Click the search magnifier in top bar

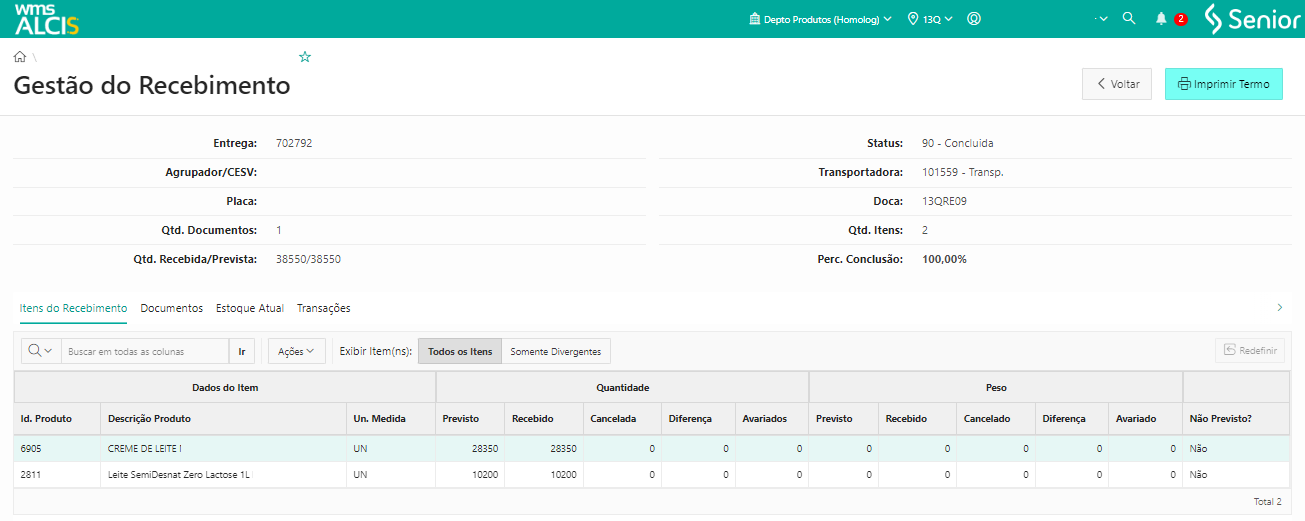(x=1129, y=19)
